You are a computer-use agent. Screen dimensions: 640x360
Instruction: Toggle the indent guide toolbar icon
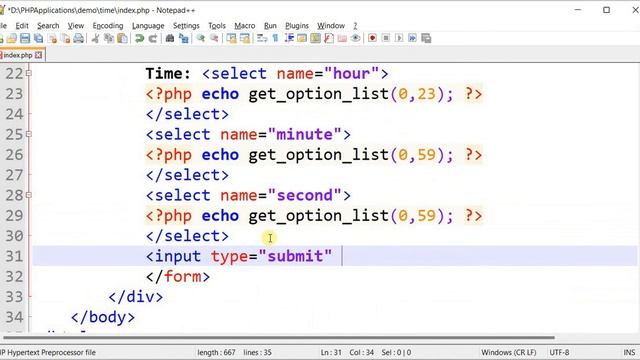[x=289, y=38]
